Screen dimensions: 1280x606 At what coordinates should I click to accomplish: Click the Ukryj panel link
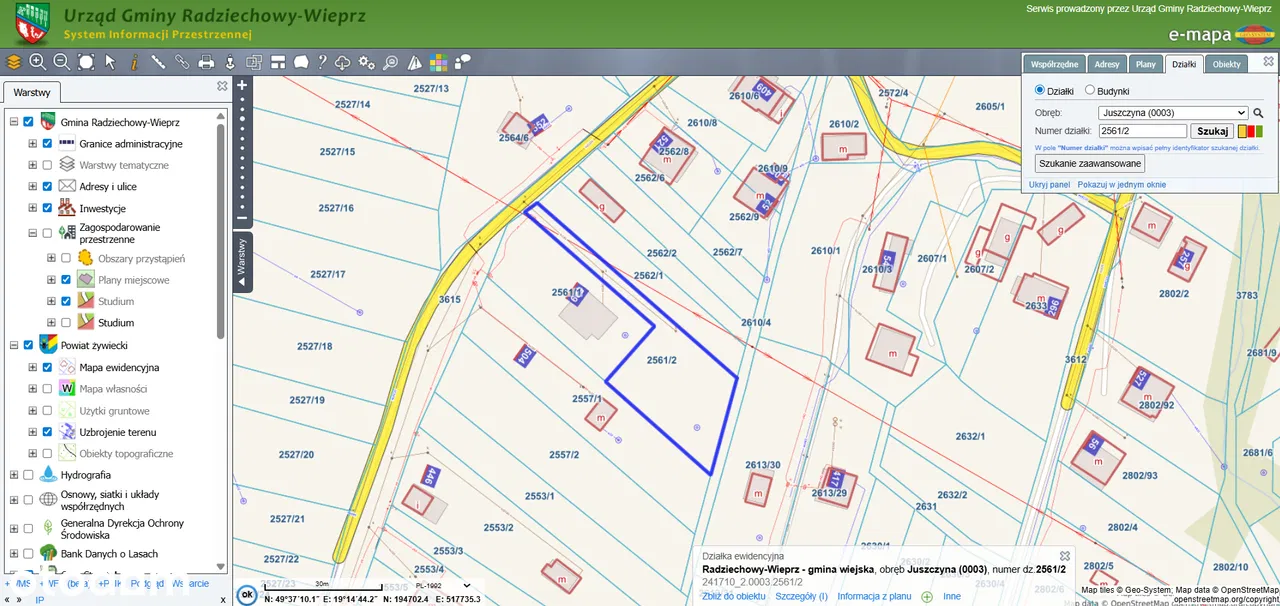pyautogui.click(x=1050, y=185)
